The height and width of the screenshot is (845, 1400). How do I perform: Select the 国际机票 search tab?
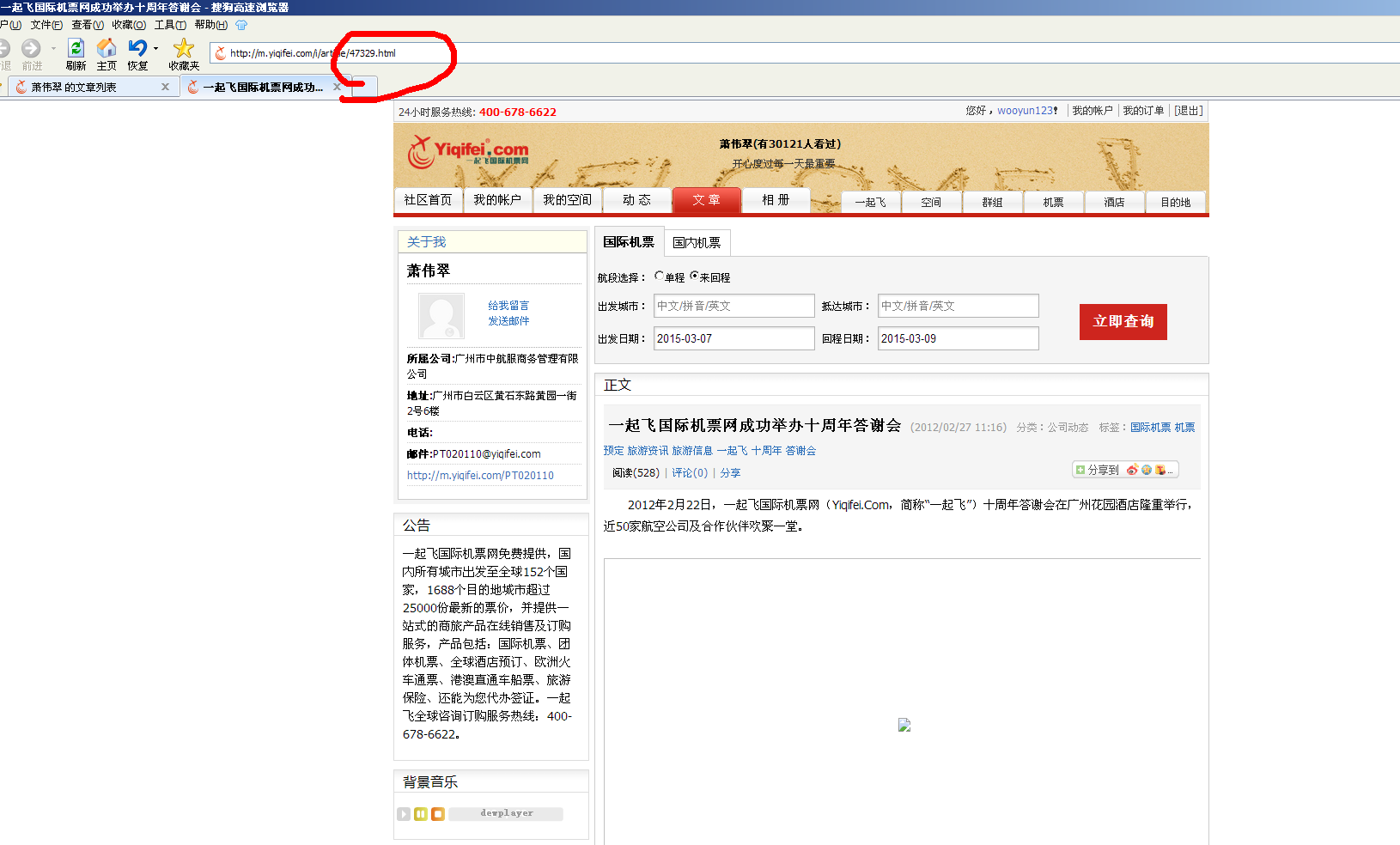[629, 242]
